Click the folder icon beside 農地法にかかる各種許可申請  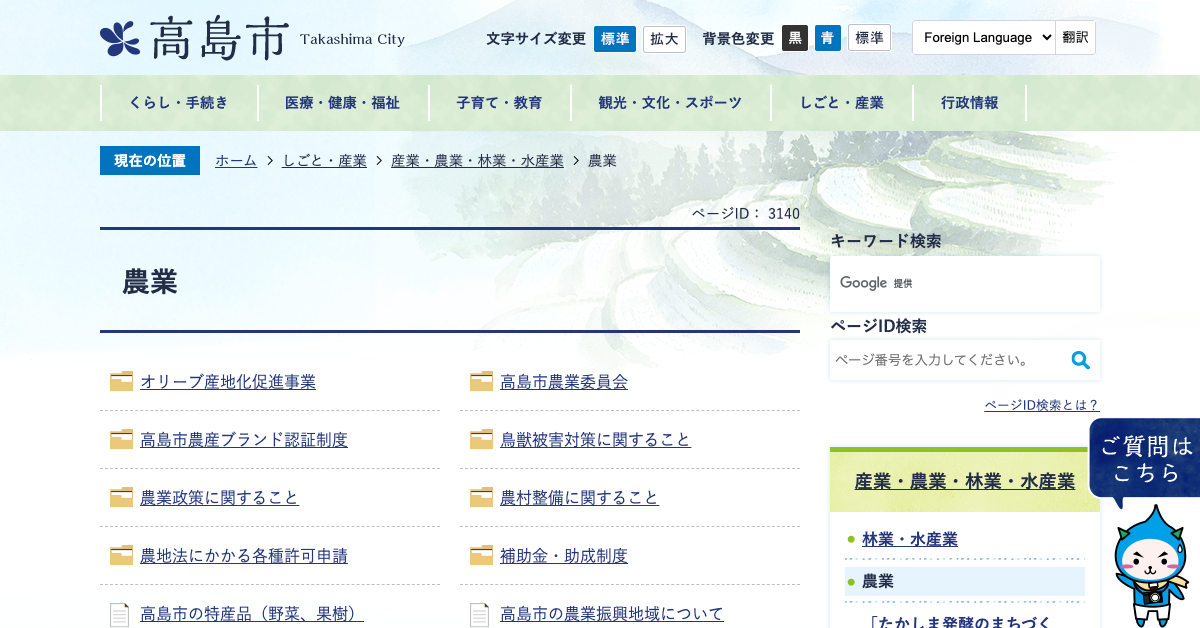[121, 555]
